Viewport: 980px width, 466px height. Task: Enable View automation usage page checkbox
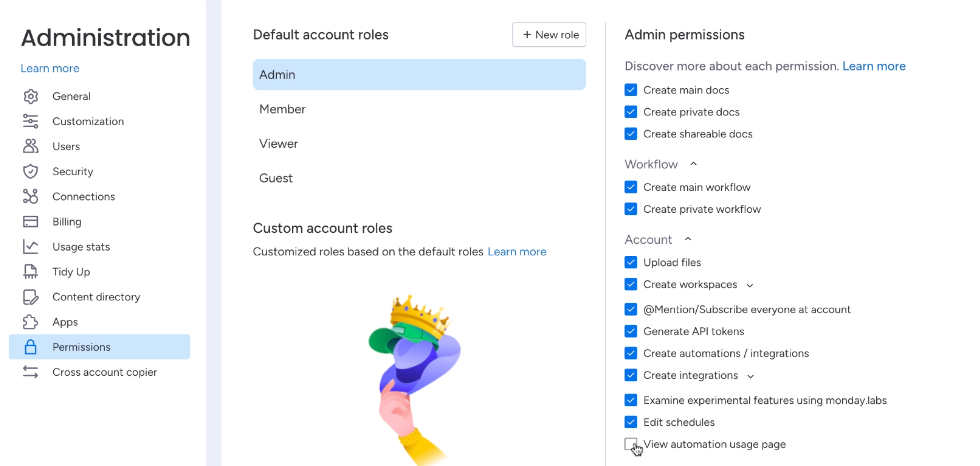click(x=631, y=444)
